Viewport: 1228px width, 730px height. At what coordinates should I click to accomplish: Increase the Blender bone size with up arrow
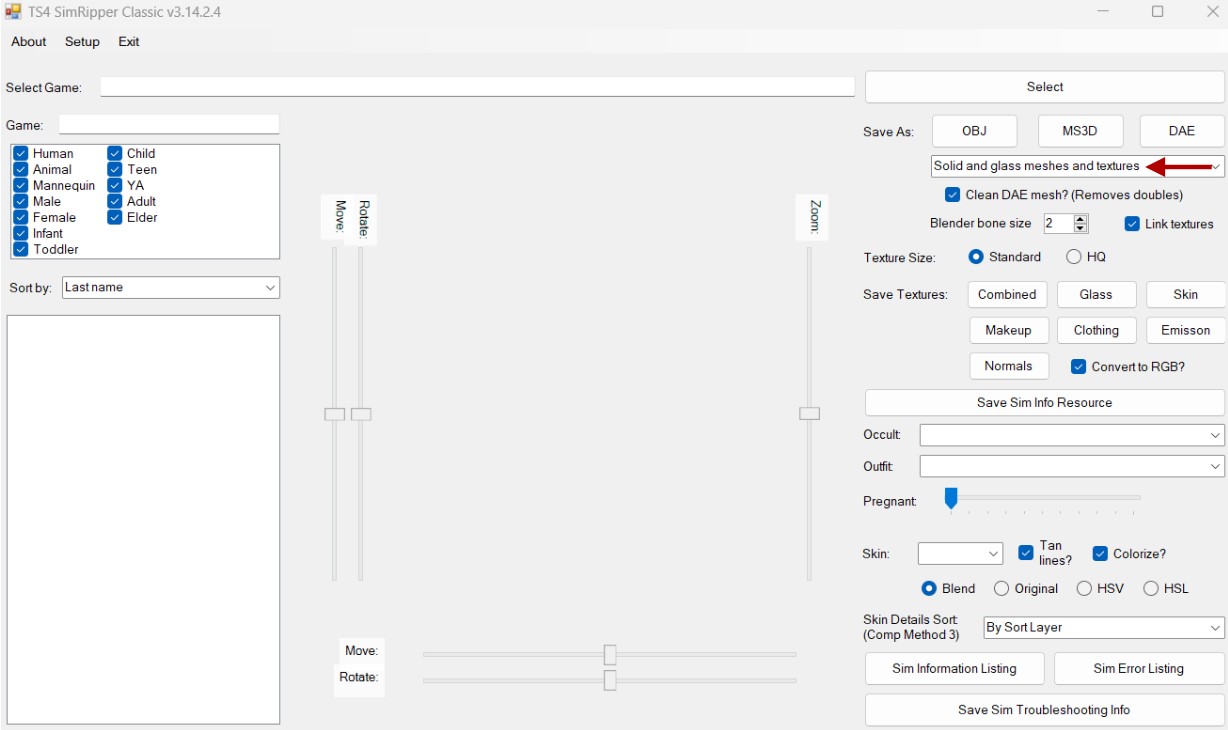[1080, 219]
